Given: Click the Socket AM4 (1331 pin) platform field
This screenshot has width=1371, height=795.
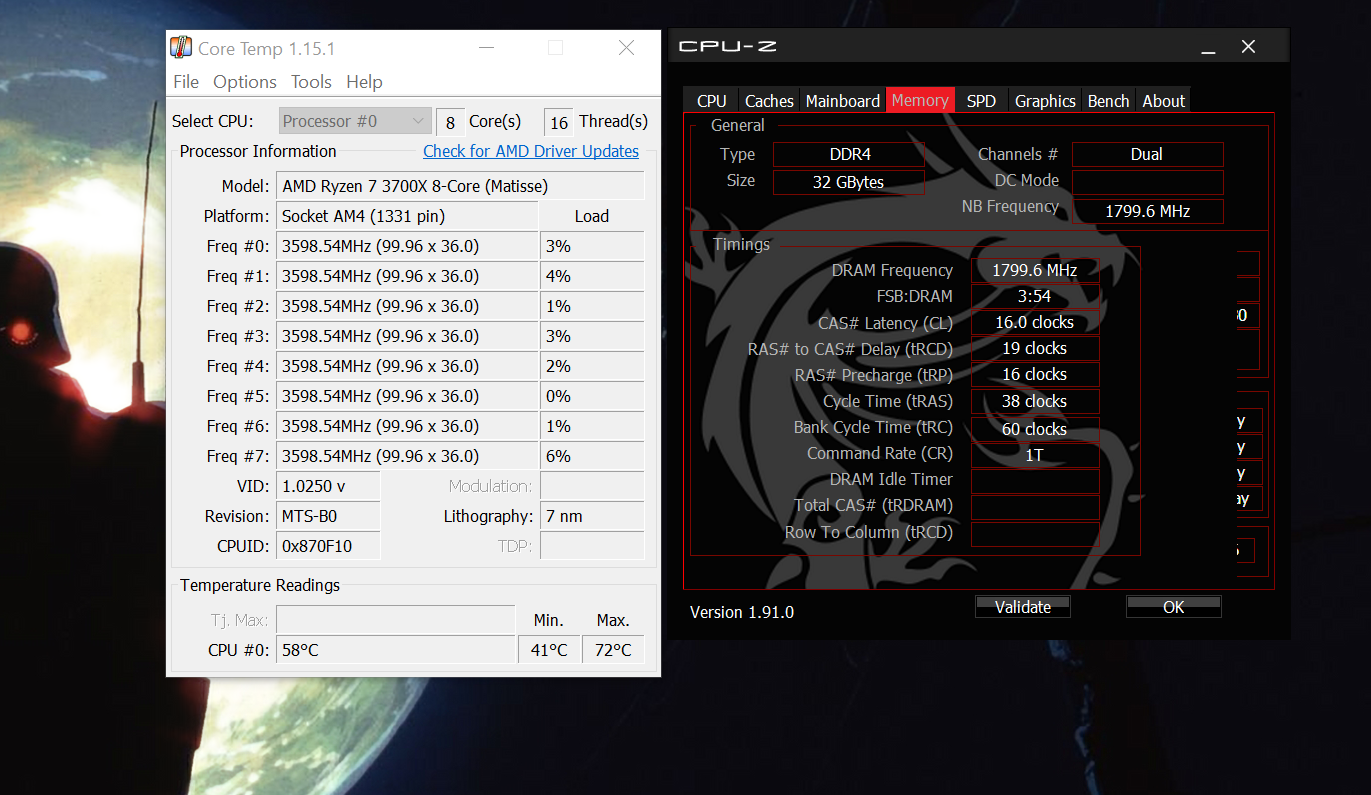Looking at the screenshot, I should 407,216.
